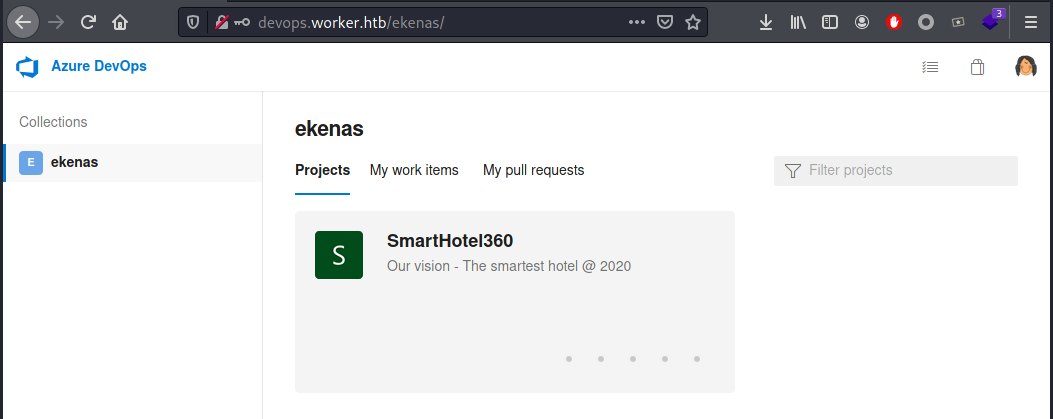
Task: Reload the current page
Action: point(88,22)
